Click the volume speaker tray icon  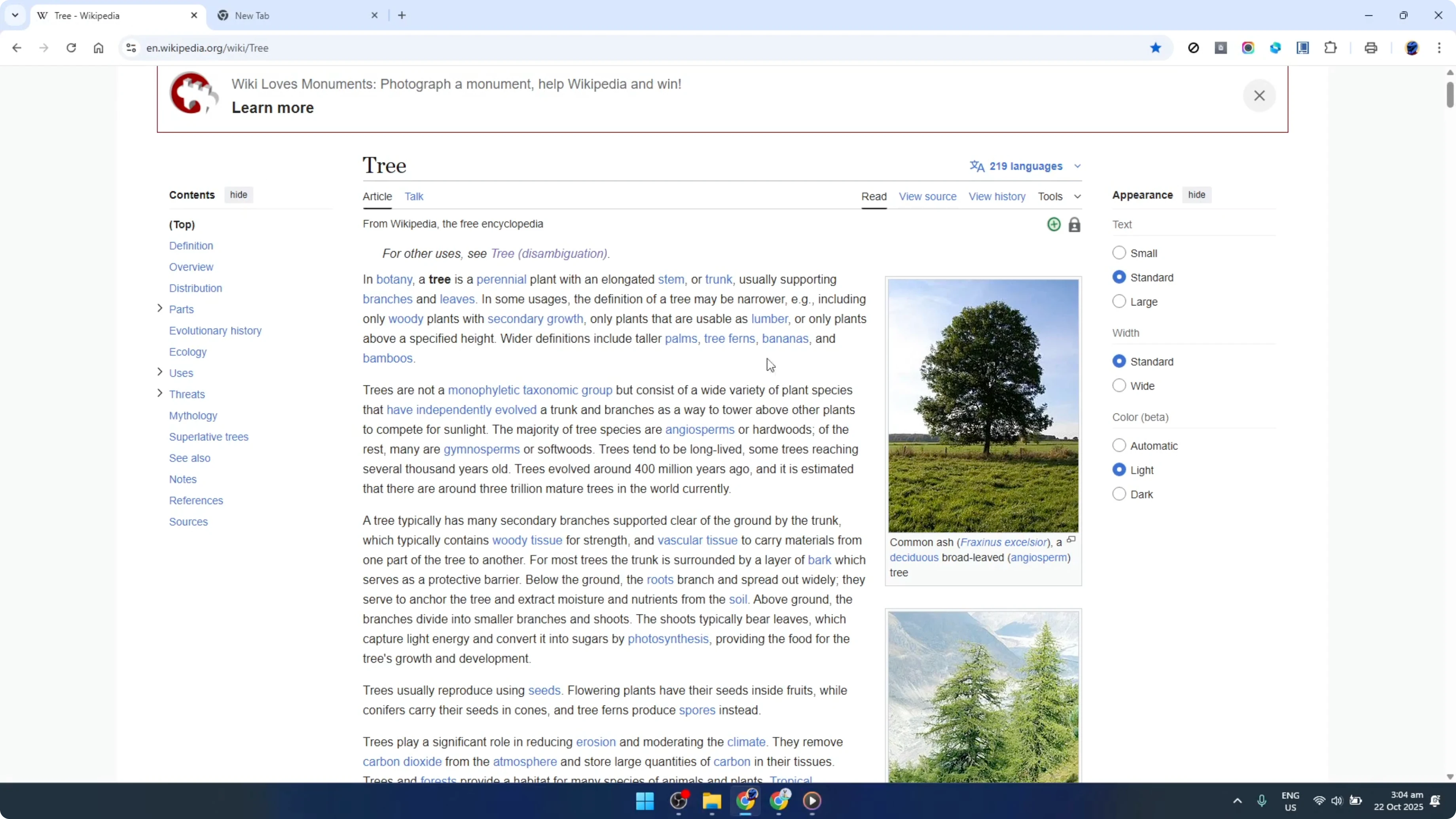1337,800
